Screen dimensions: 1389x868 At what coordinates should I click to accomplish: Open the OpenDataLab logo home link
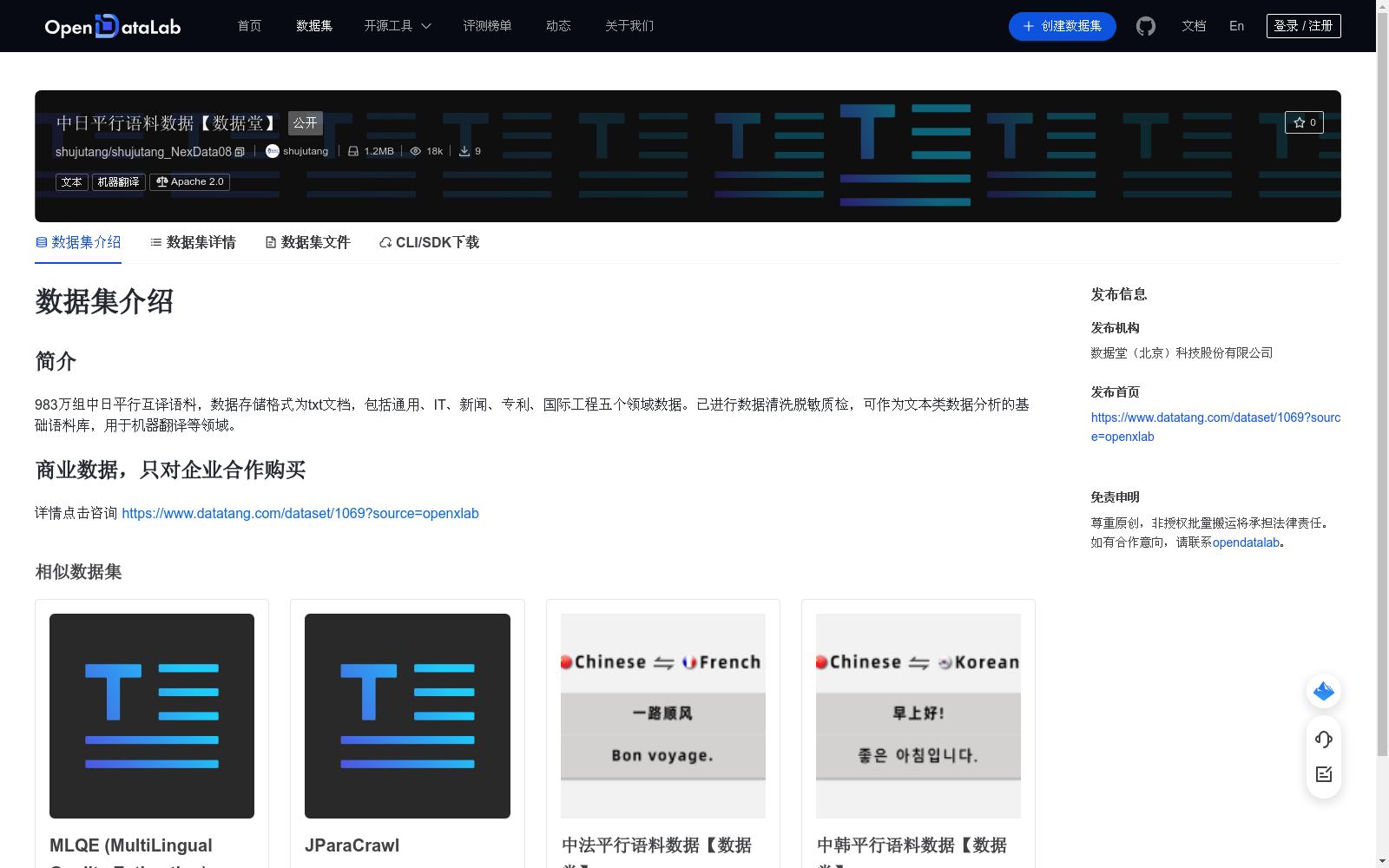[113, 26]
